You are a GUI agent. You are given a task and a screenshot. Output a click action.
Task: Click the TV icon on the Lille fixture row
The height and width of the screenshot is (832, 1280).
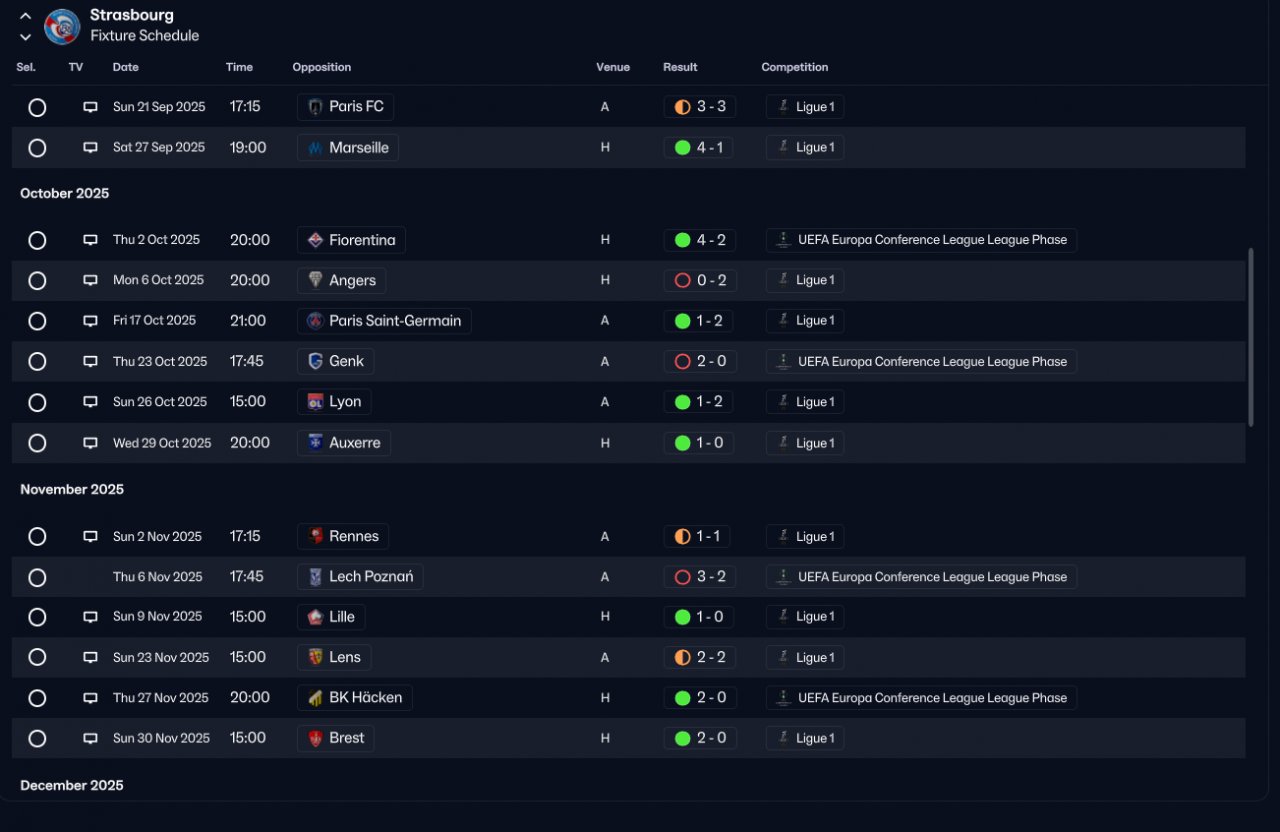(x=90, y=617)
